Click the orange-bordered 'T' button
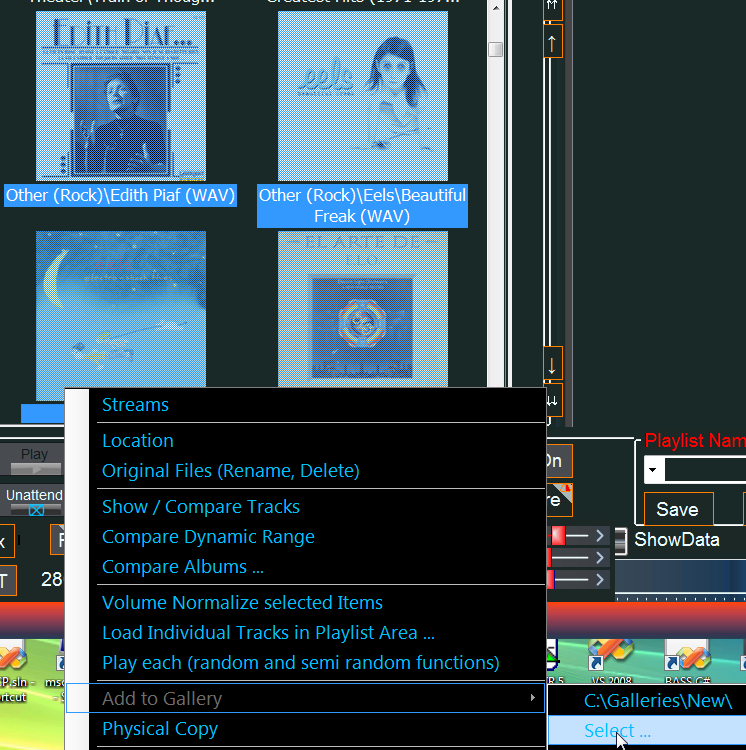Image resolution: width=746 pixels, height=750 pixels. pyautogui.click(x=8, y=581)
